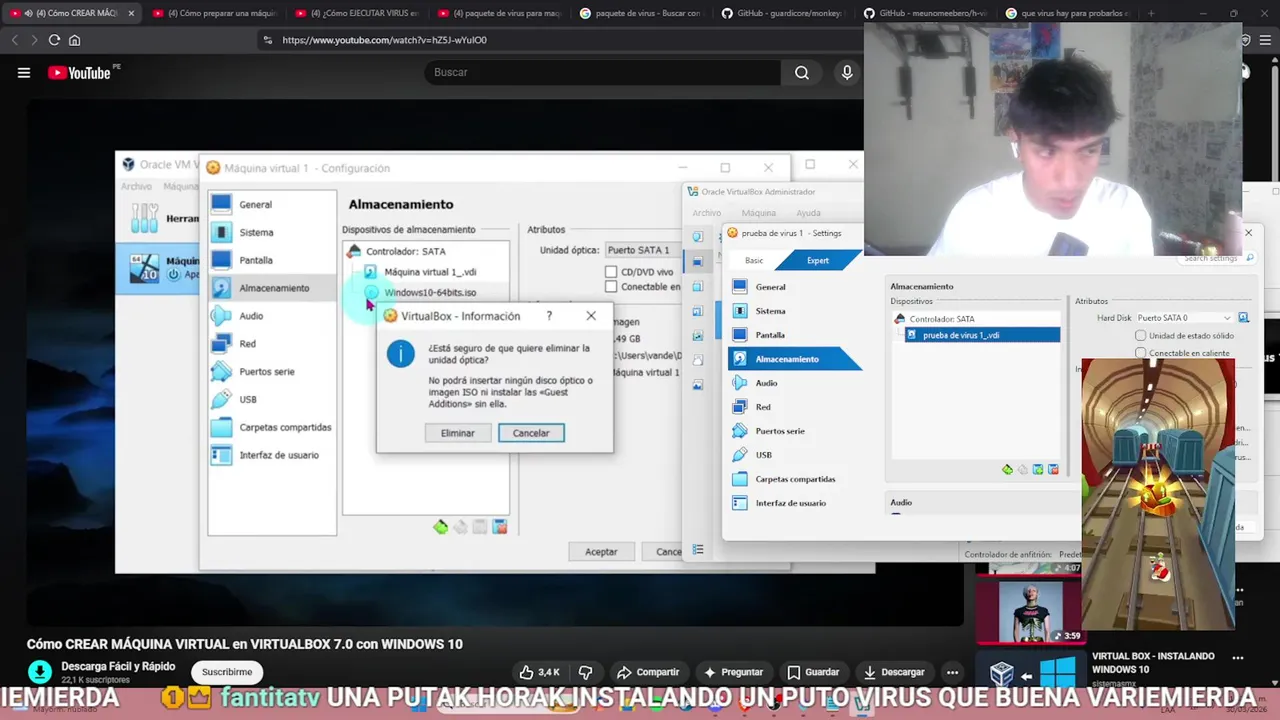Select prueba de virus 1_.vdi disk
1280x720 pixels.
982,335
